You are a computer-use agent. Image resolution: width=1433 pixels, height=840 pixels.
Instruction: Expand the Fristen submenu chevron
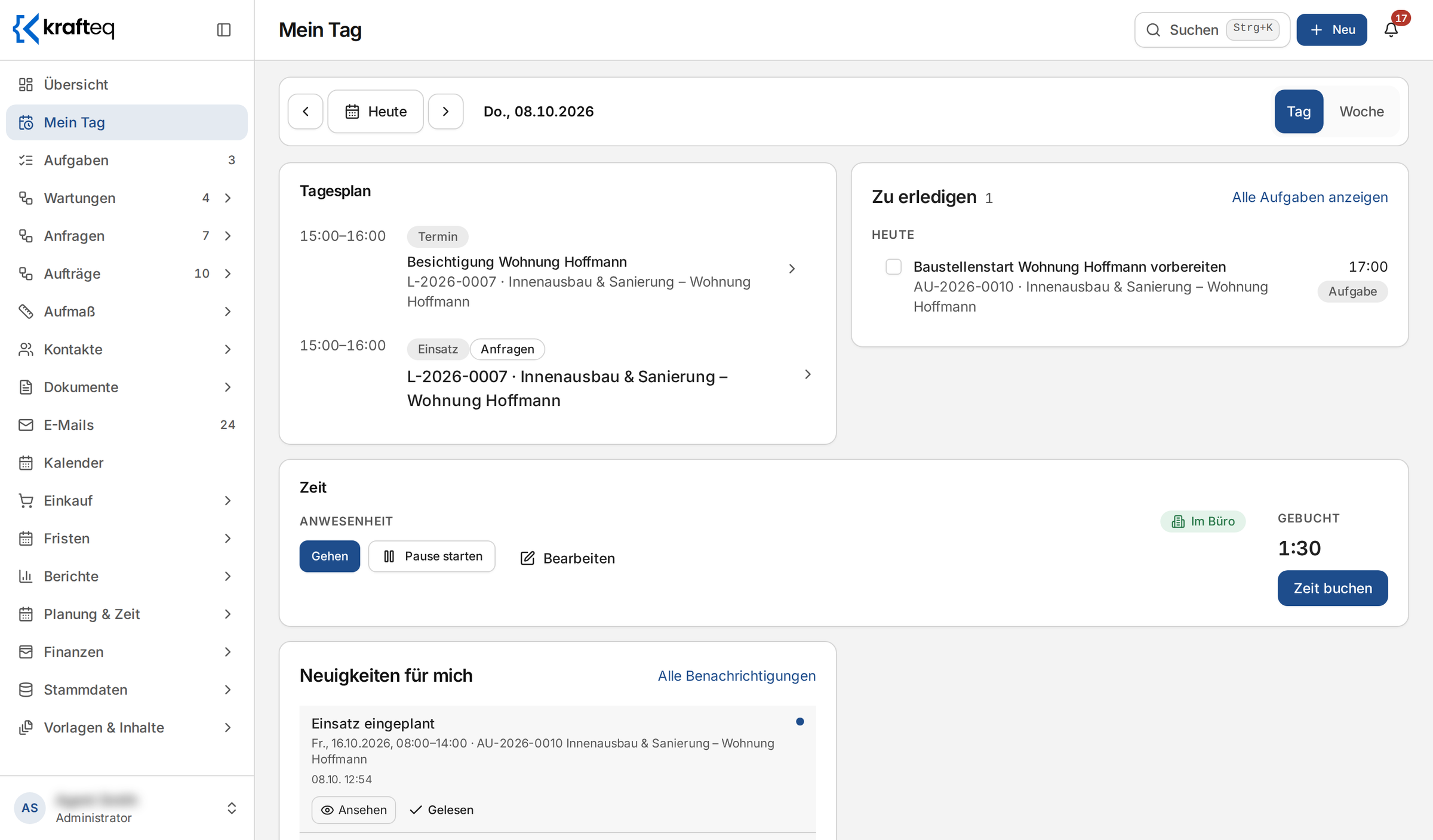click(227, 539)
